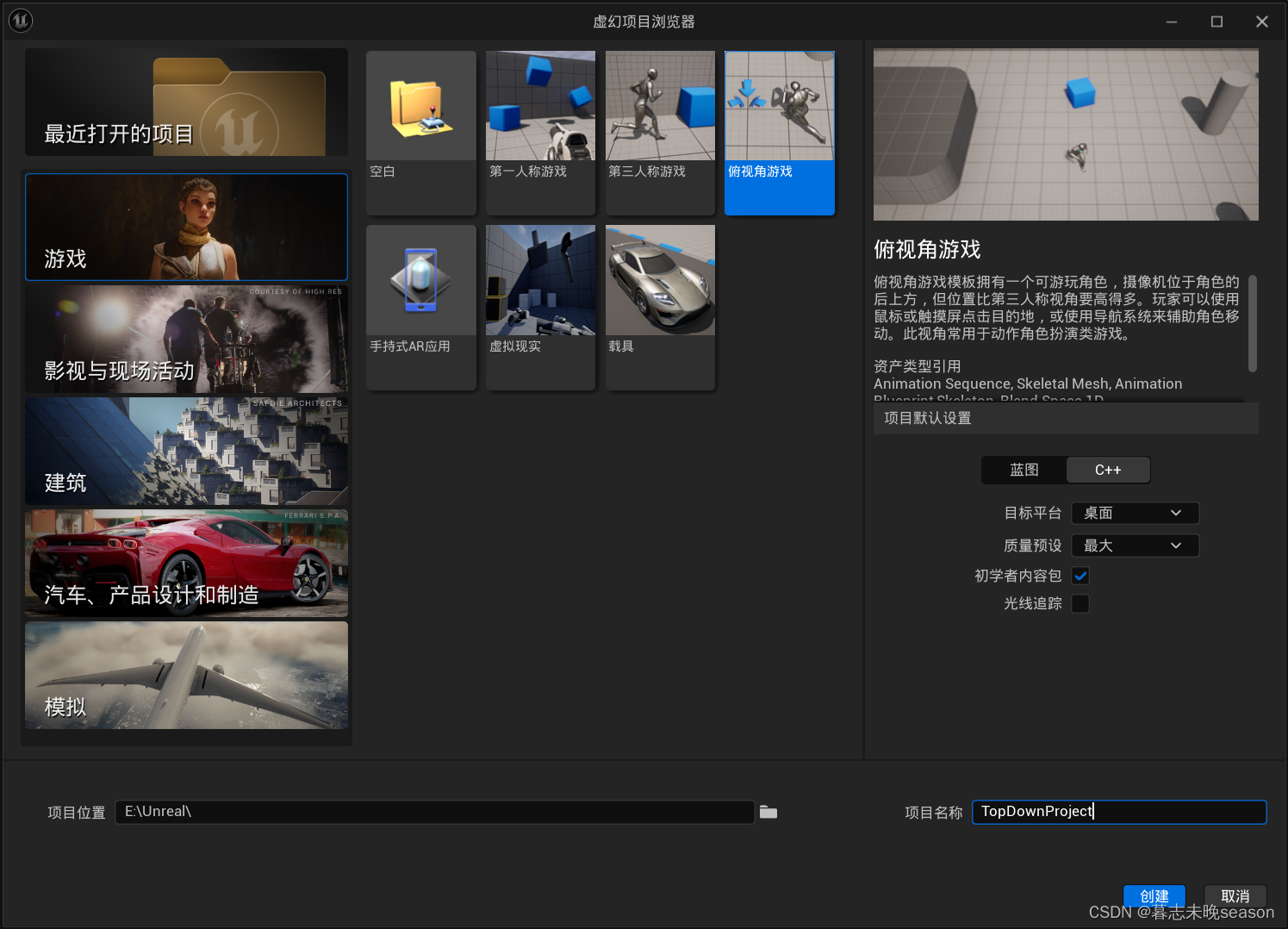
Task: Choose the 第一人称游戏 template
Action: coord(540,133)
